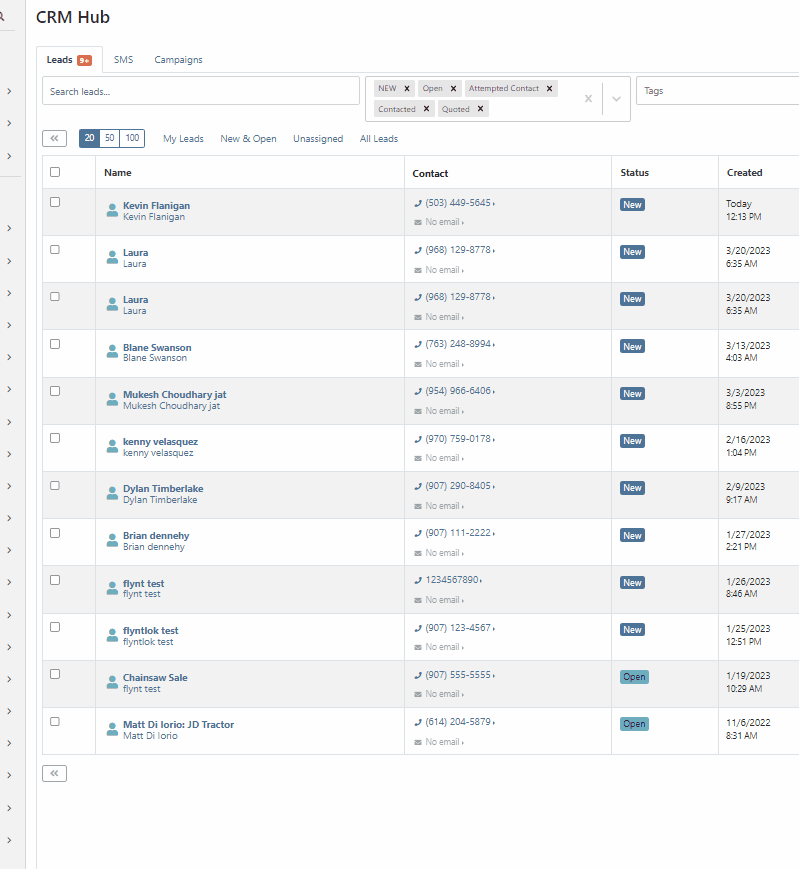Clear all status filters with X icon
Screen dimensions: 799x869
(588, 99)
